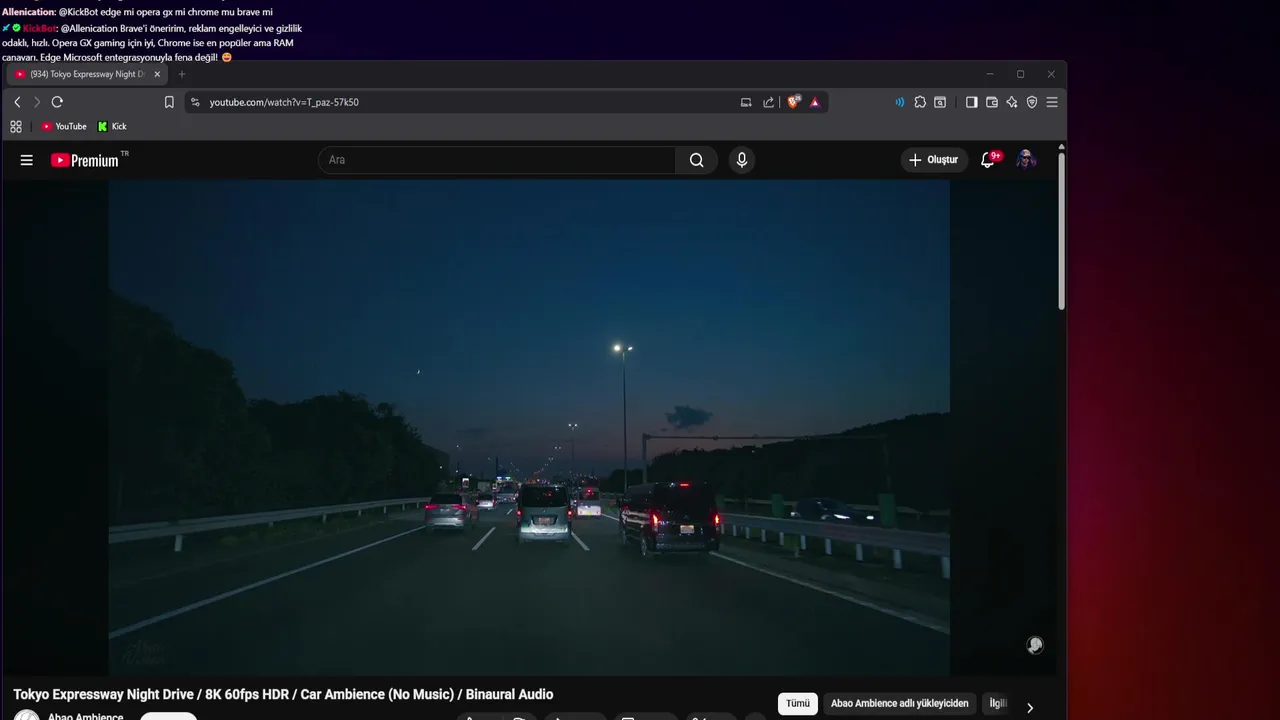
Task: Open the extensions puzzle icon
Action: point(920,102)
